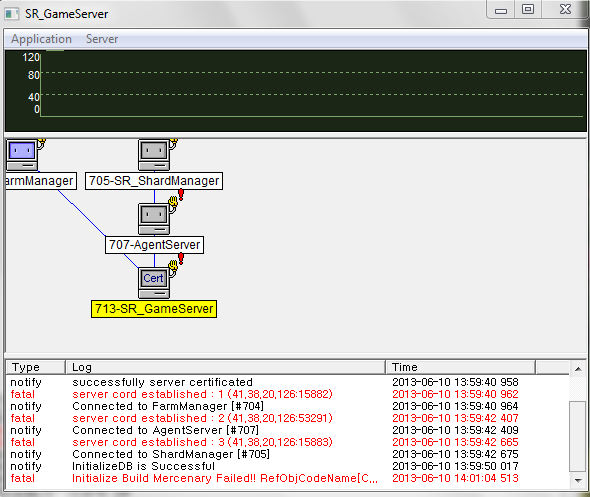Viewport: 590px width, 497px height.
Task: Select the Cert GameServer computer icon
Action: click(154, 283)
